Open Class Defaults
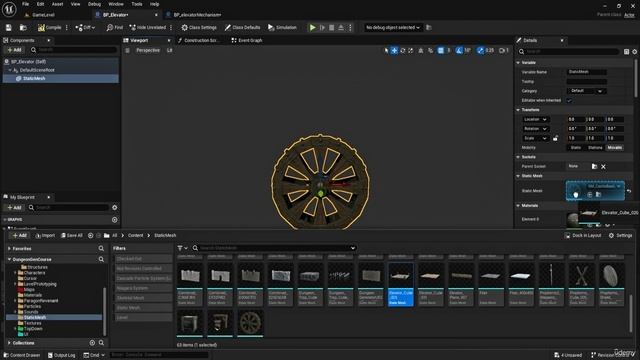Image resolution: width=640 pixels, height=360 pixels. [242, 27]
